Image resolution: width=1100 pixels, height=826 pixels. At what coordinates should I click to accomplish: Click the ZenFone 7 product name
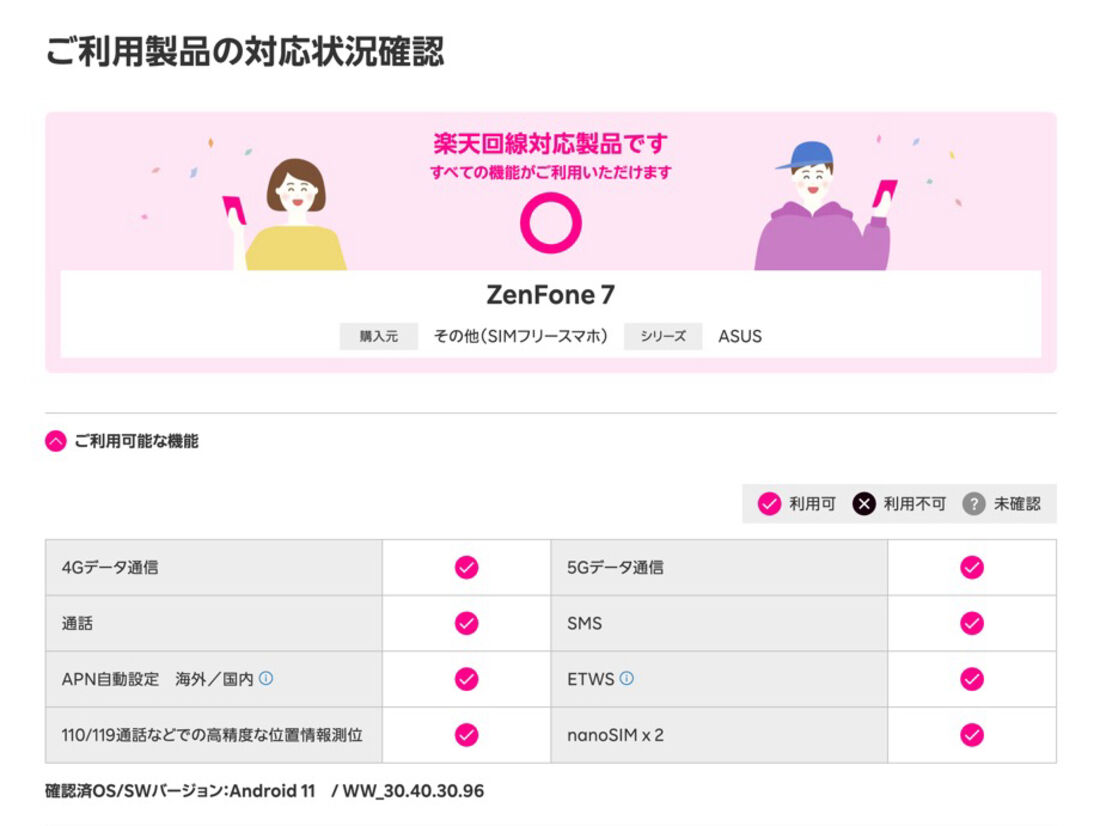pyautogui.click(x=551, y=295)
